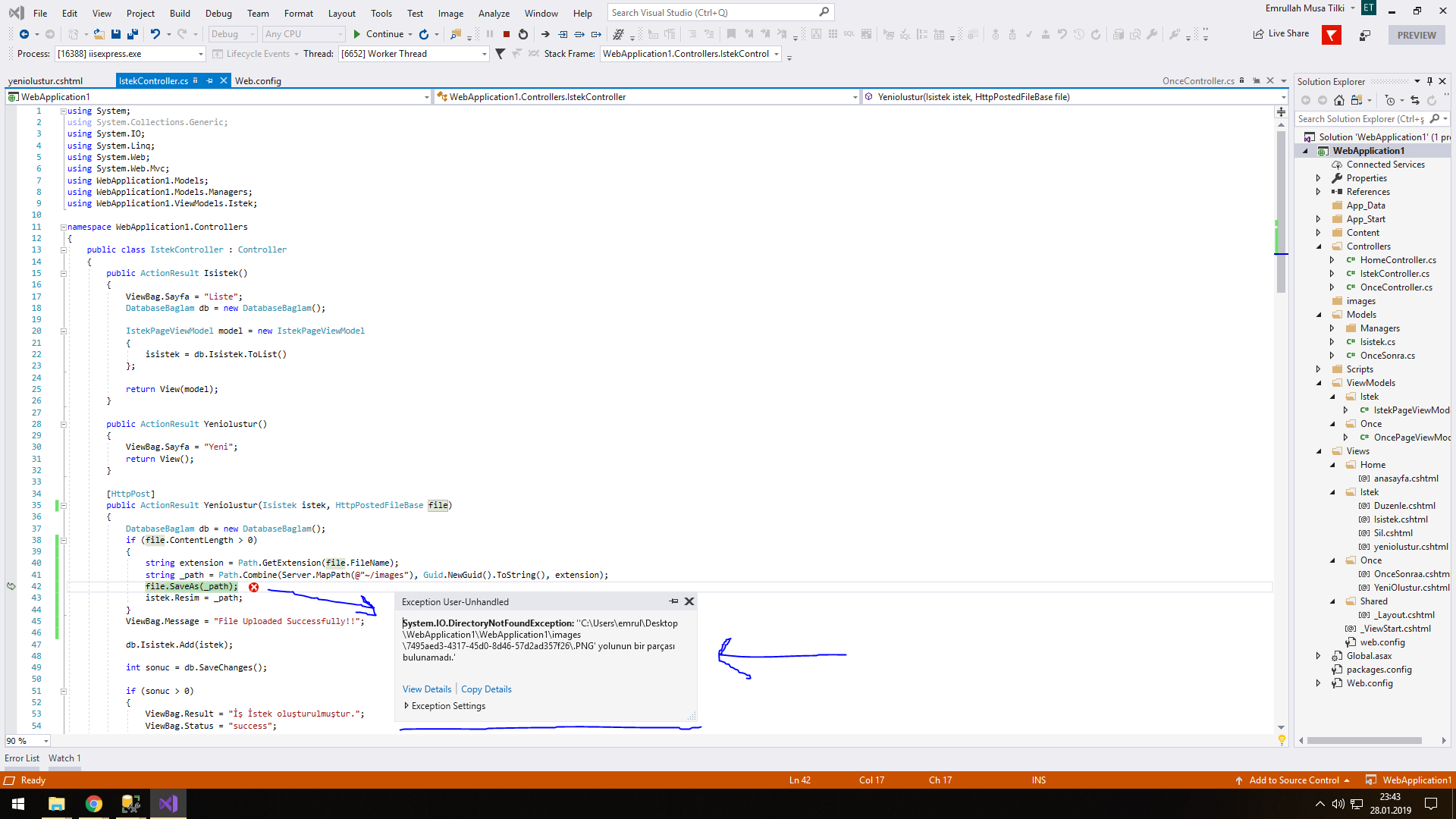This screenshot has height=819, width=1456.
Task: Click the PREVIEW button
Action: (x=1417, y=35)
